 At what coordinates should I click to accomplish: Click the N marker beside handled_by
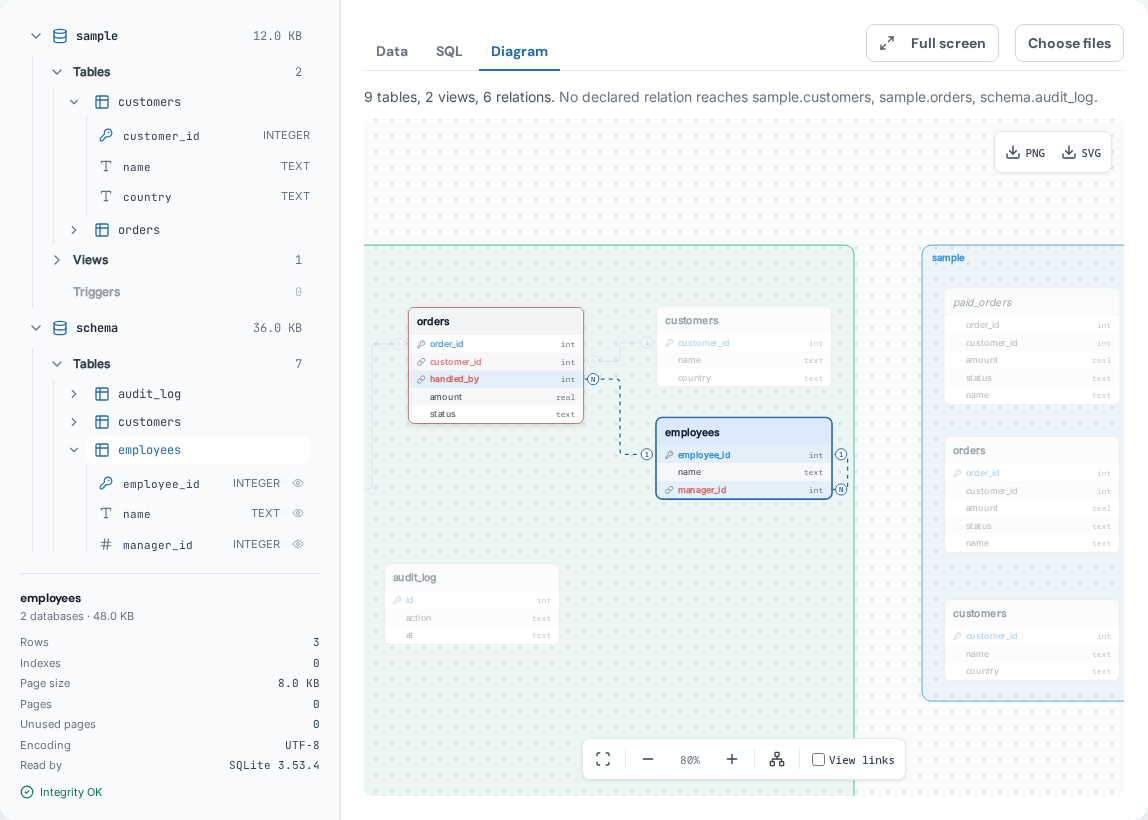pyautogui.click(x=593, y=379)
